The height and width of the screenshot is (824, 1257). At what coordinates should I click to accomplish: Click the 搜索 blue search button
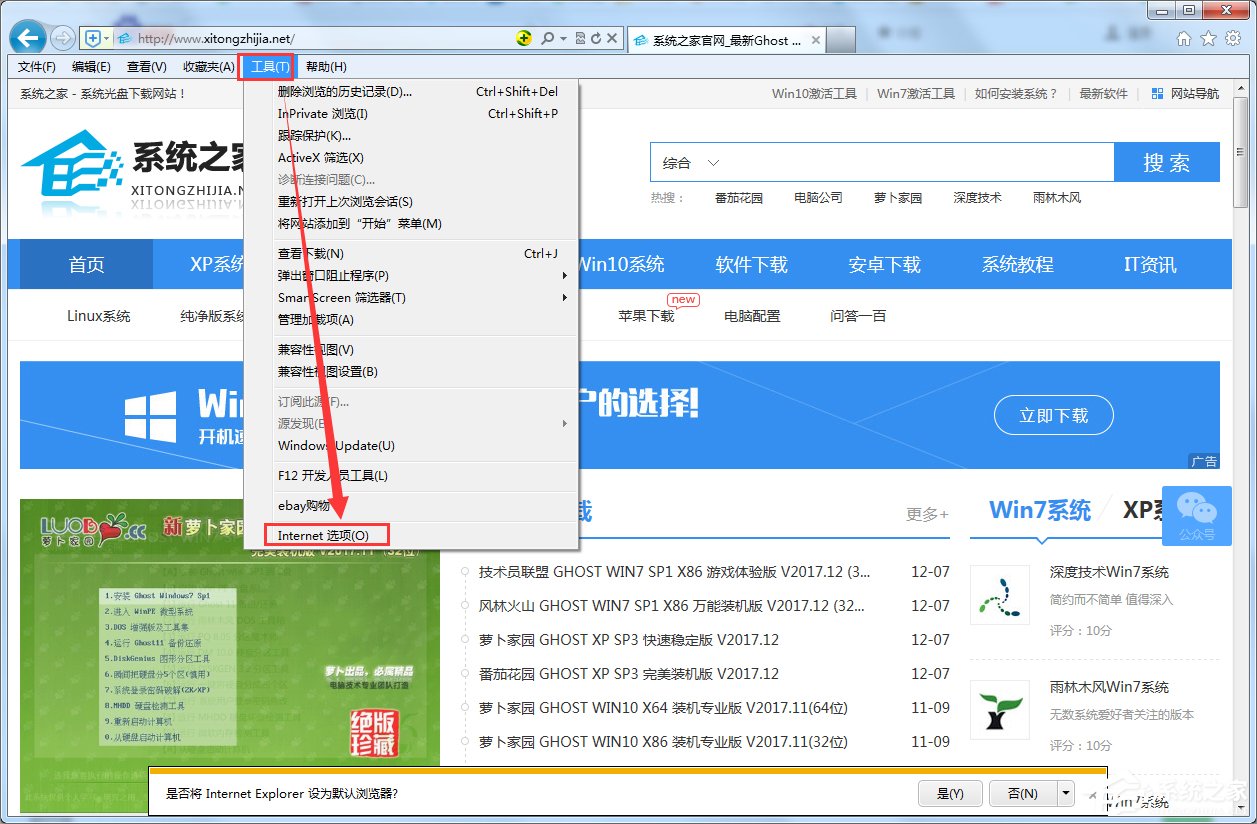tap(1167, 162)
